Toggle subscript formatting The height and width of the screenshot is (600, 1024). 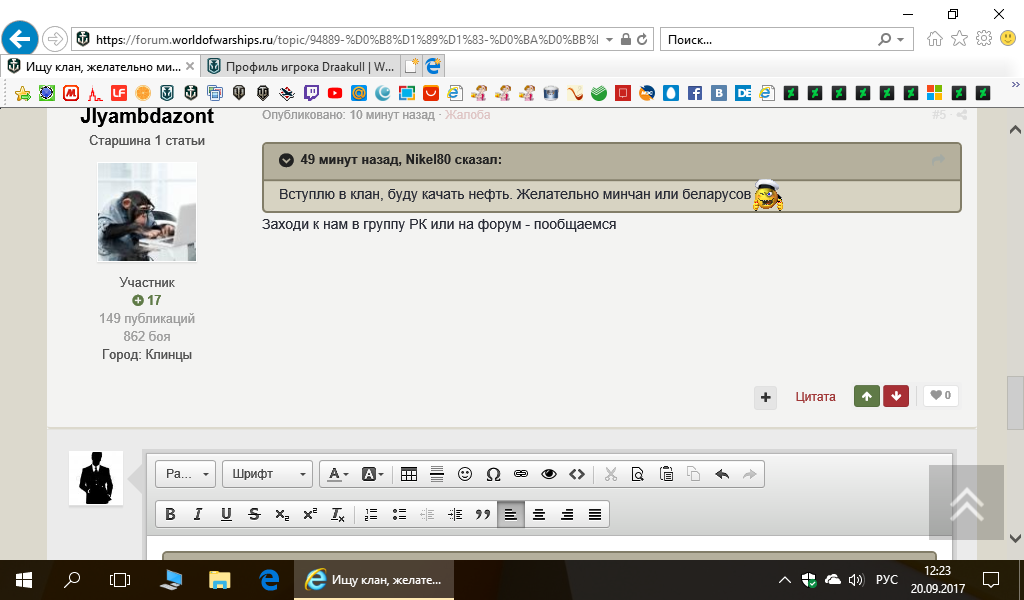[282, 514]
